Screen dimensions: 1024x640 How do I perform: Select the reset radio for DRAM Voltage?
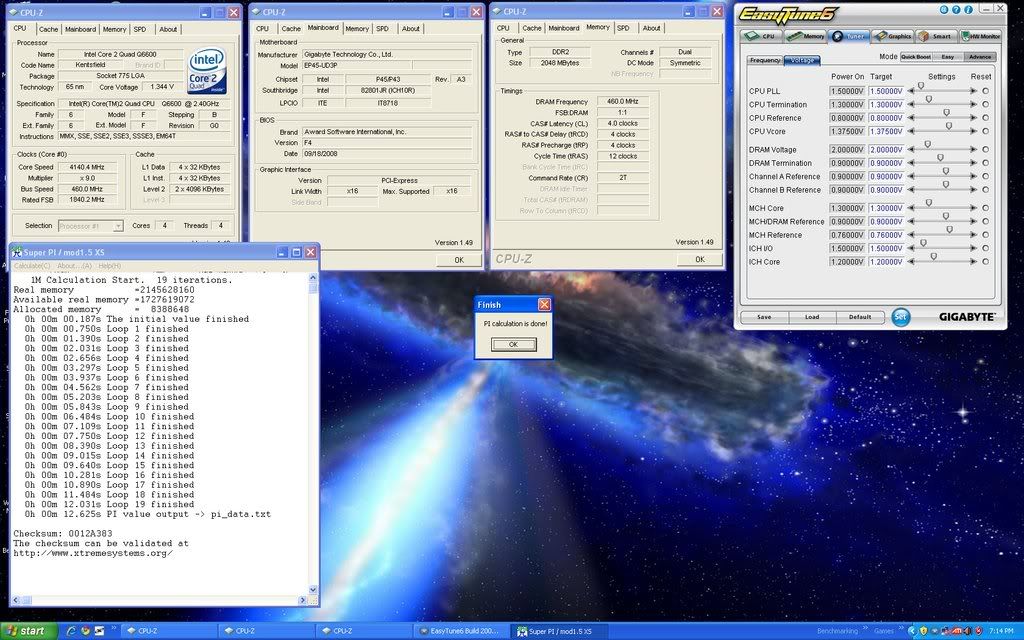[985, 150]
